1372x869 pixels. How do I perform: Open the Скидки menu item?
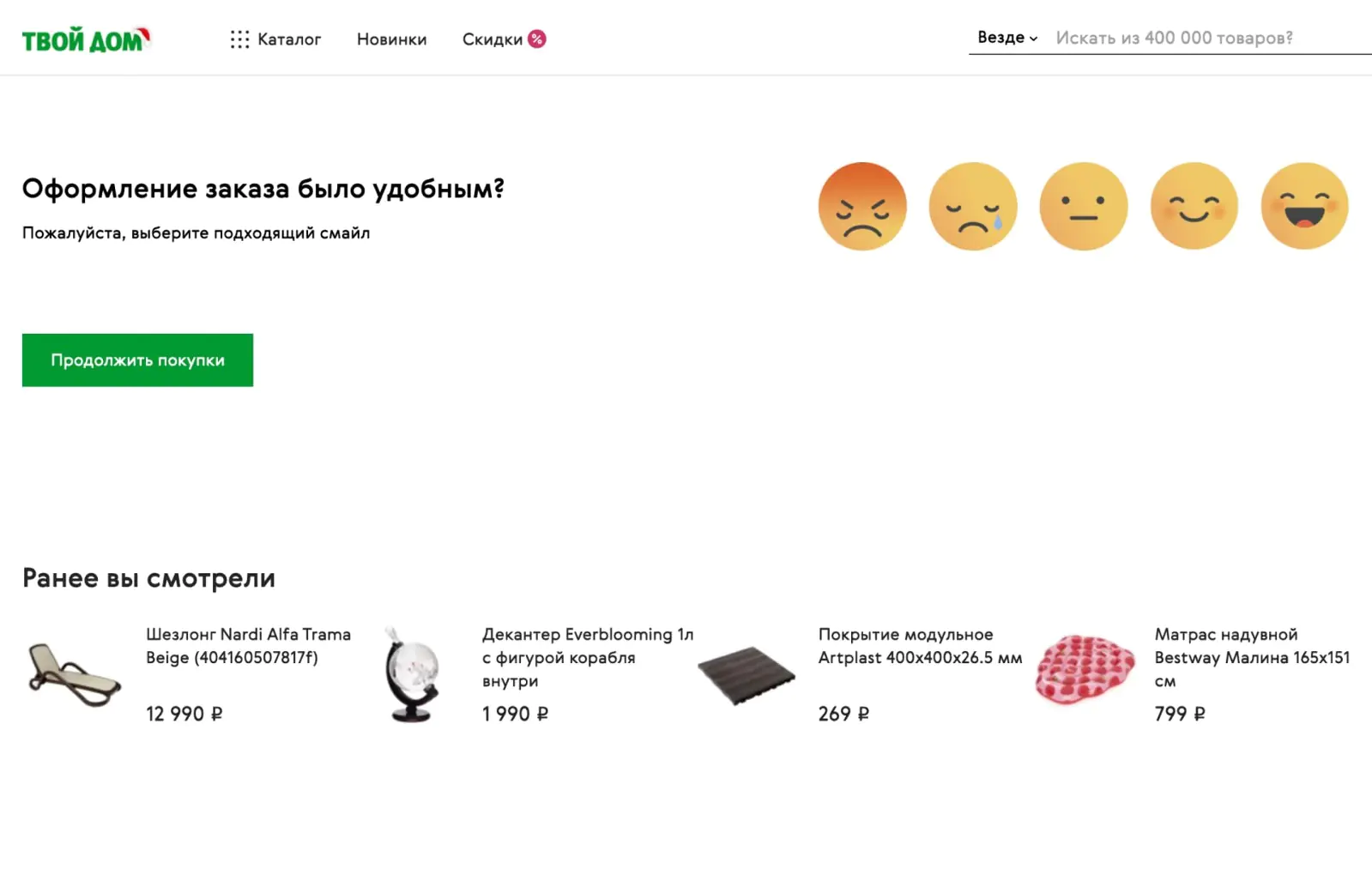click(492, 39)
